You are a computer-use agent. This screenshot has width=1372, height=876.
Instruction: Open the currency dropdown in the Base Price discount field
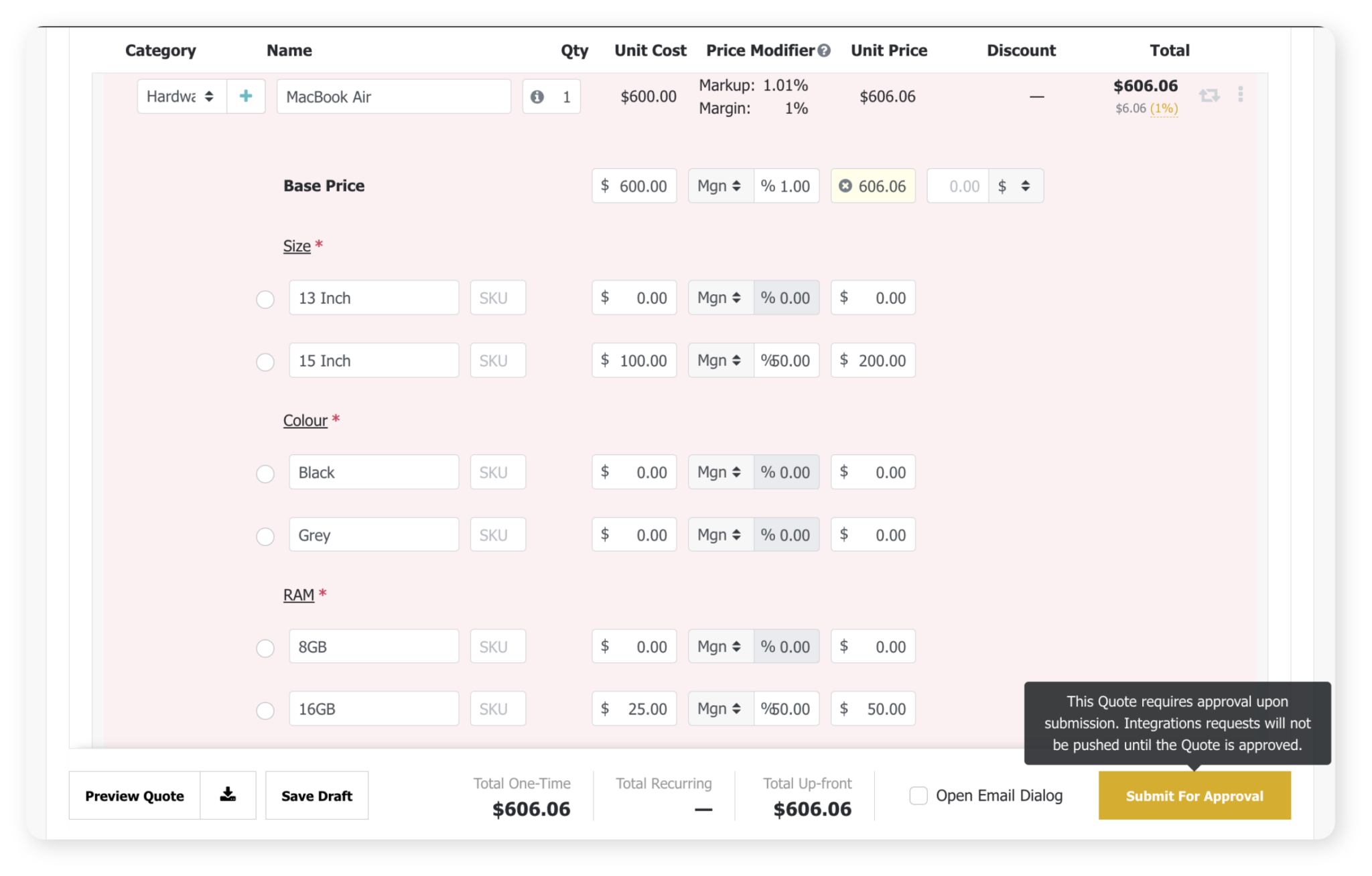click(1016, 186)
